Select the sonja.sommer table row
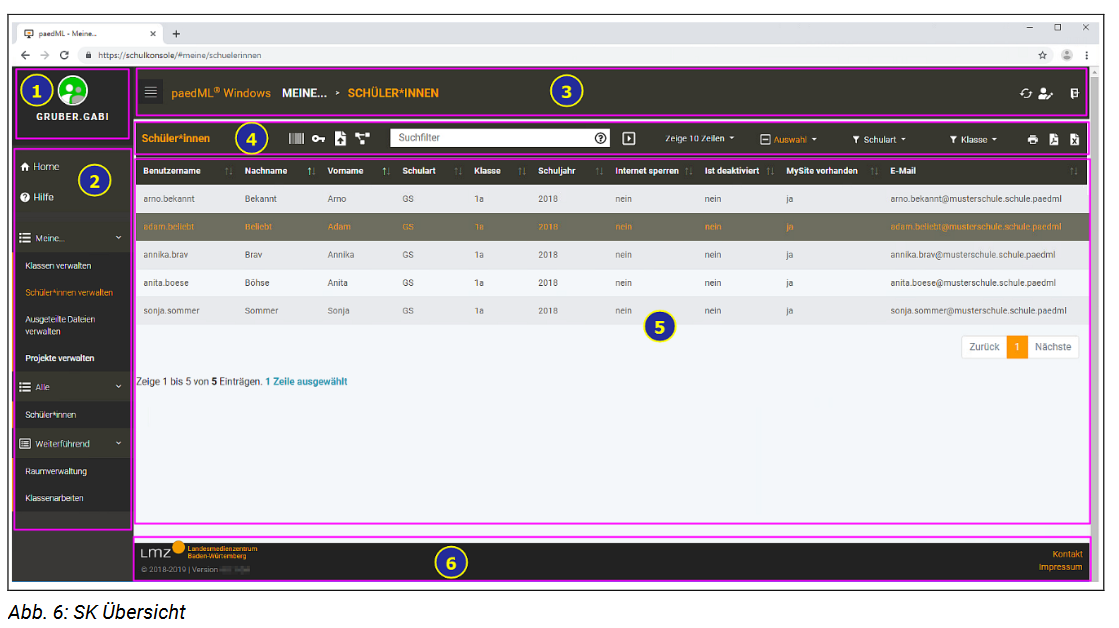This screenshot has width=1119, height=628. [x=612, y=311]
